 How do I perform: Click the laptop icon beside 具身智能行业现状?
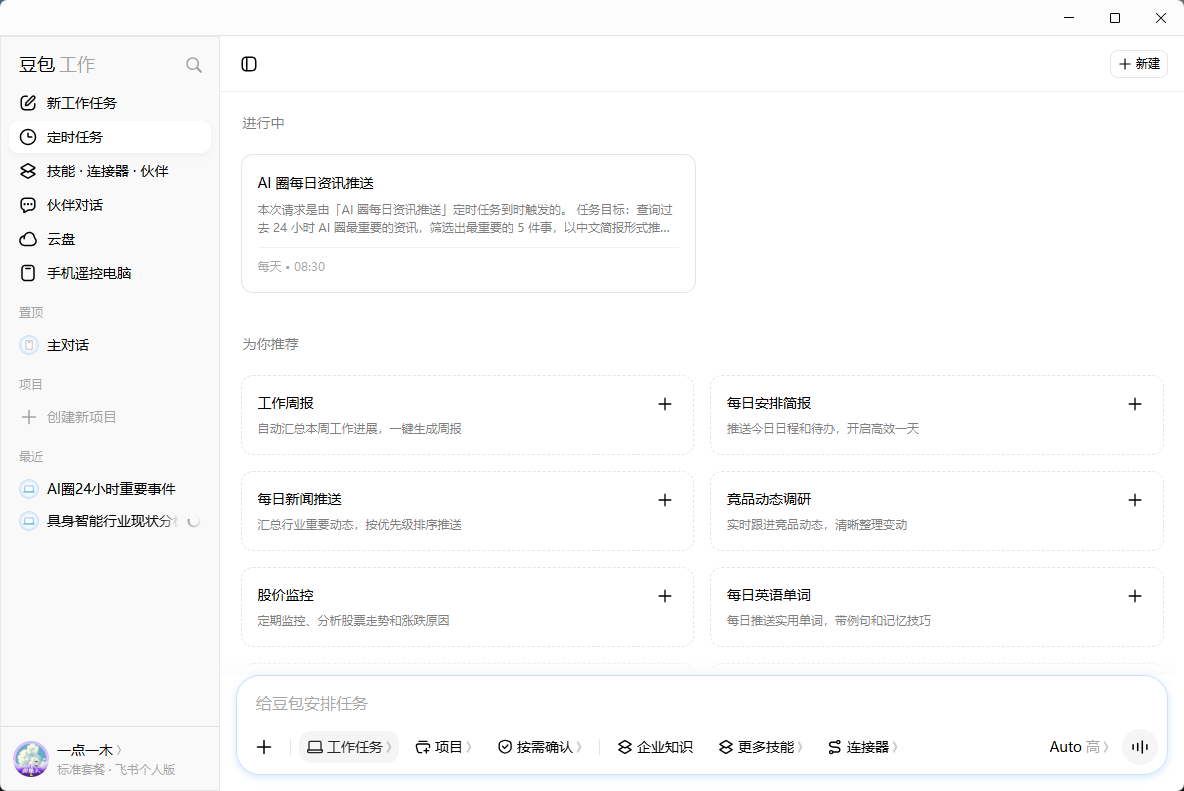click(29, 521)
